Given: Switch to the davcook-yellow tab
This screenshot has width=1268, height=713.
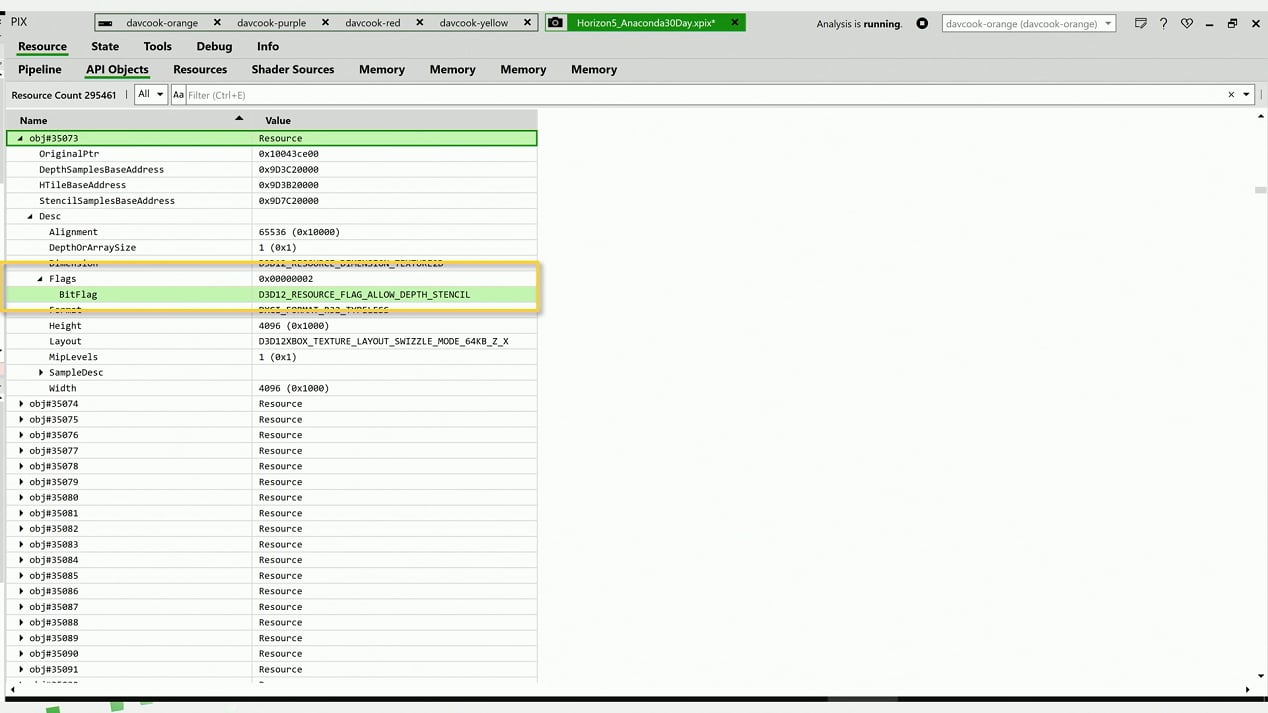Looking at the screenshot, I should 474,22.
